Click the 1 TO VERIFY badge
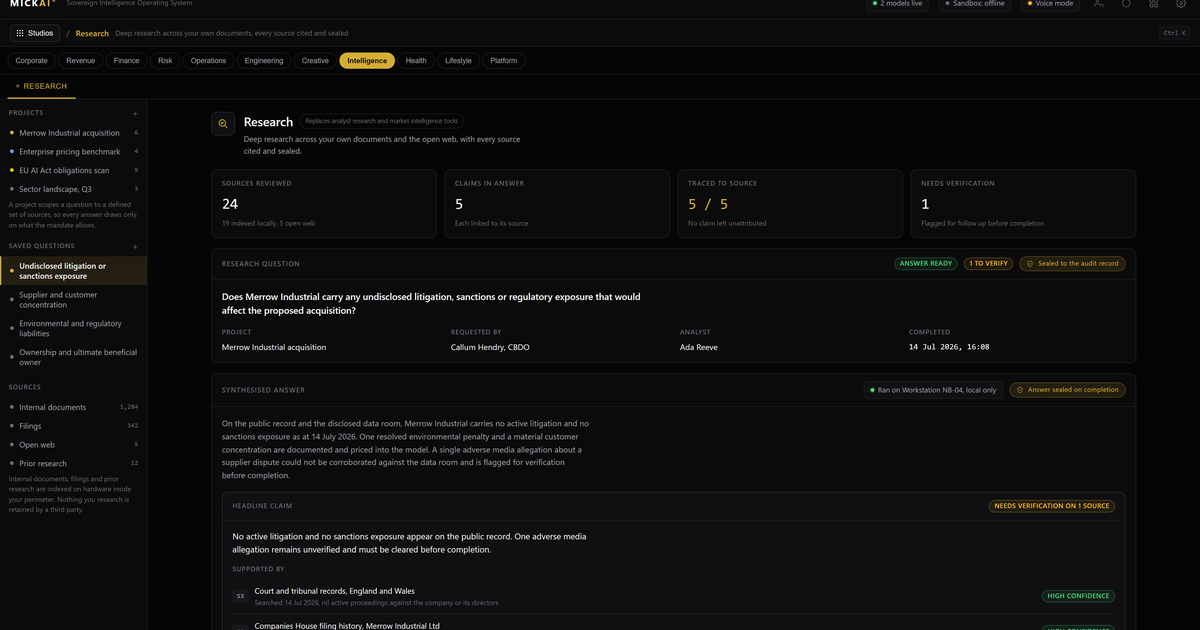Screen dimensions: 1200x630 pos(988,264)
